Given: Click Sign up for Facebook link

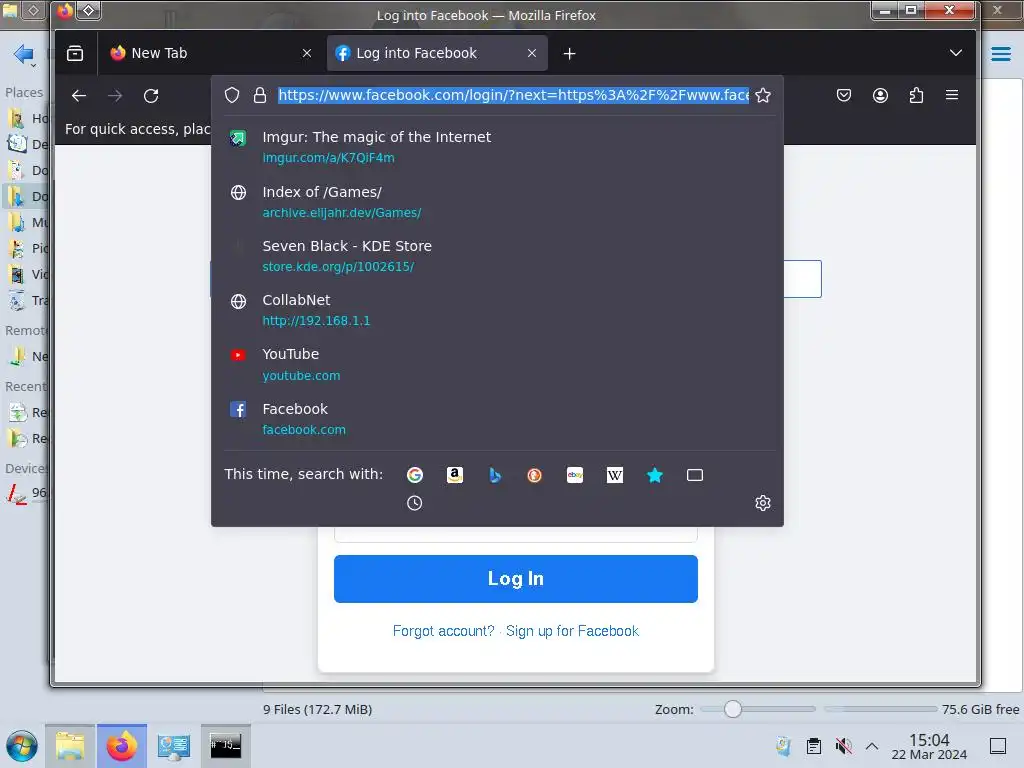Looking at the screenshot, I should pos(572,631).
